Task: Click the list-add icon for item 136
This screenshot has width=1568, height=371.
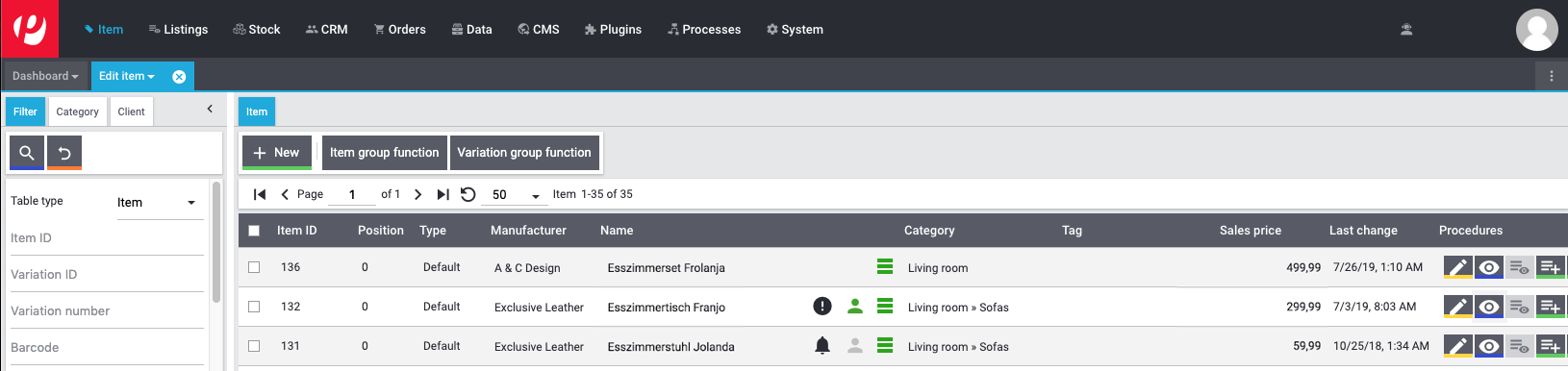Action: pos(1551,267)
